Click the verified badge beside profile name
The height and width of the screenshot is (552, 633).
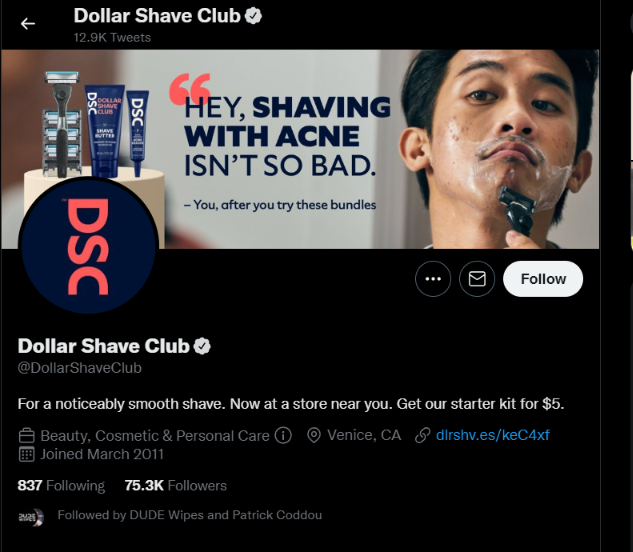202,346
